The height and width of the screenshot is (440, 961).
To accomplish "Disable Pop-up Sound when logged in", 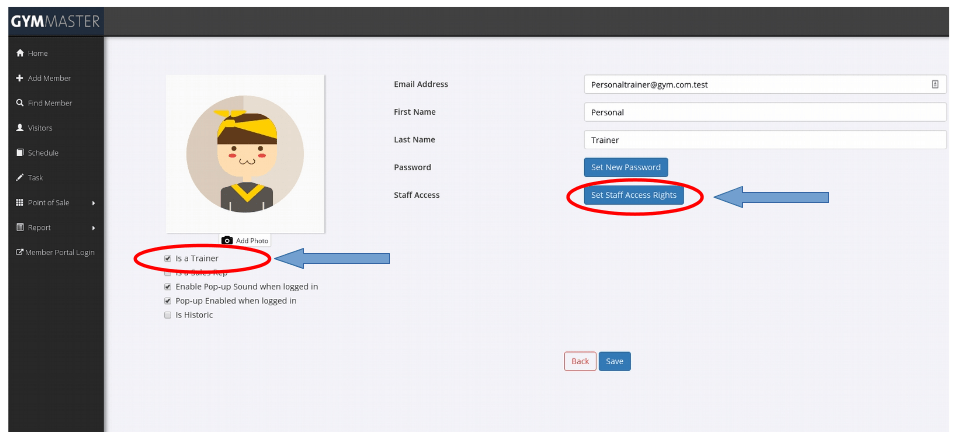I will tap(167, 286).
